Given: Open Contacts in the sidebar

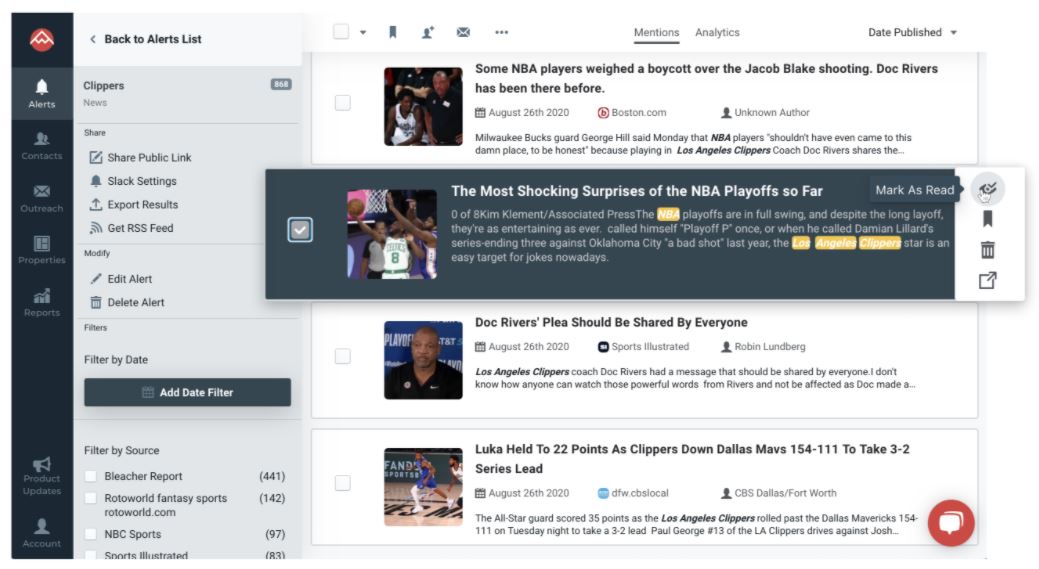Looking at the screenshot, I should click(42, 146).
